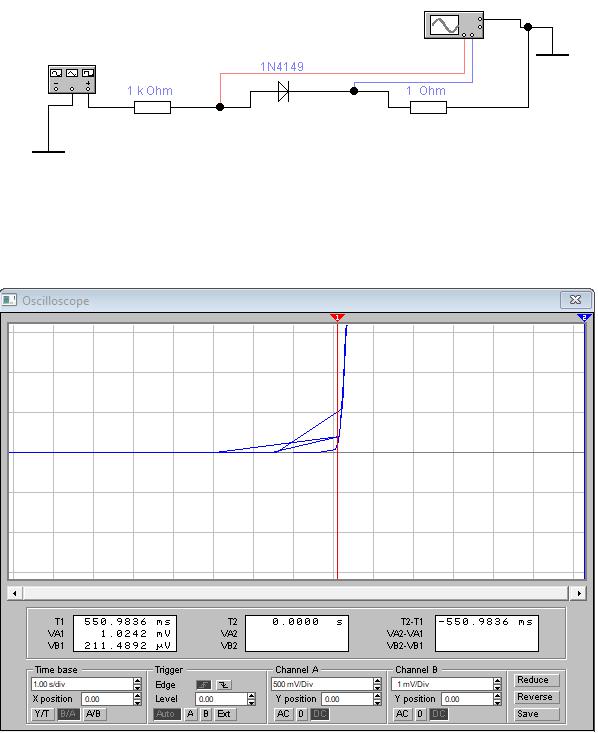Select the ground symbol near the oscilloscope
The width and height of the screenshot is (598, 733).
(552, 55)
